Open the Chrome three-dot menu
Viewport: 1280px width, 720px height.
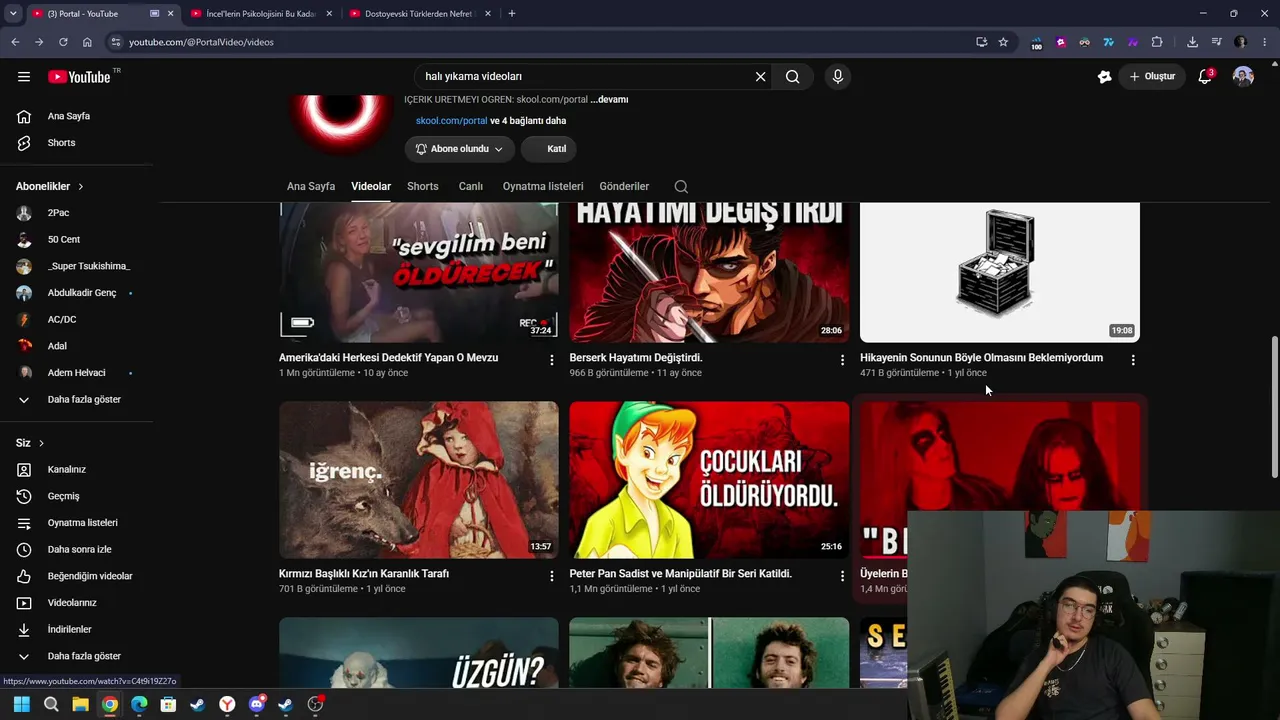click(x=1265, y=42)
